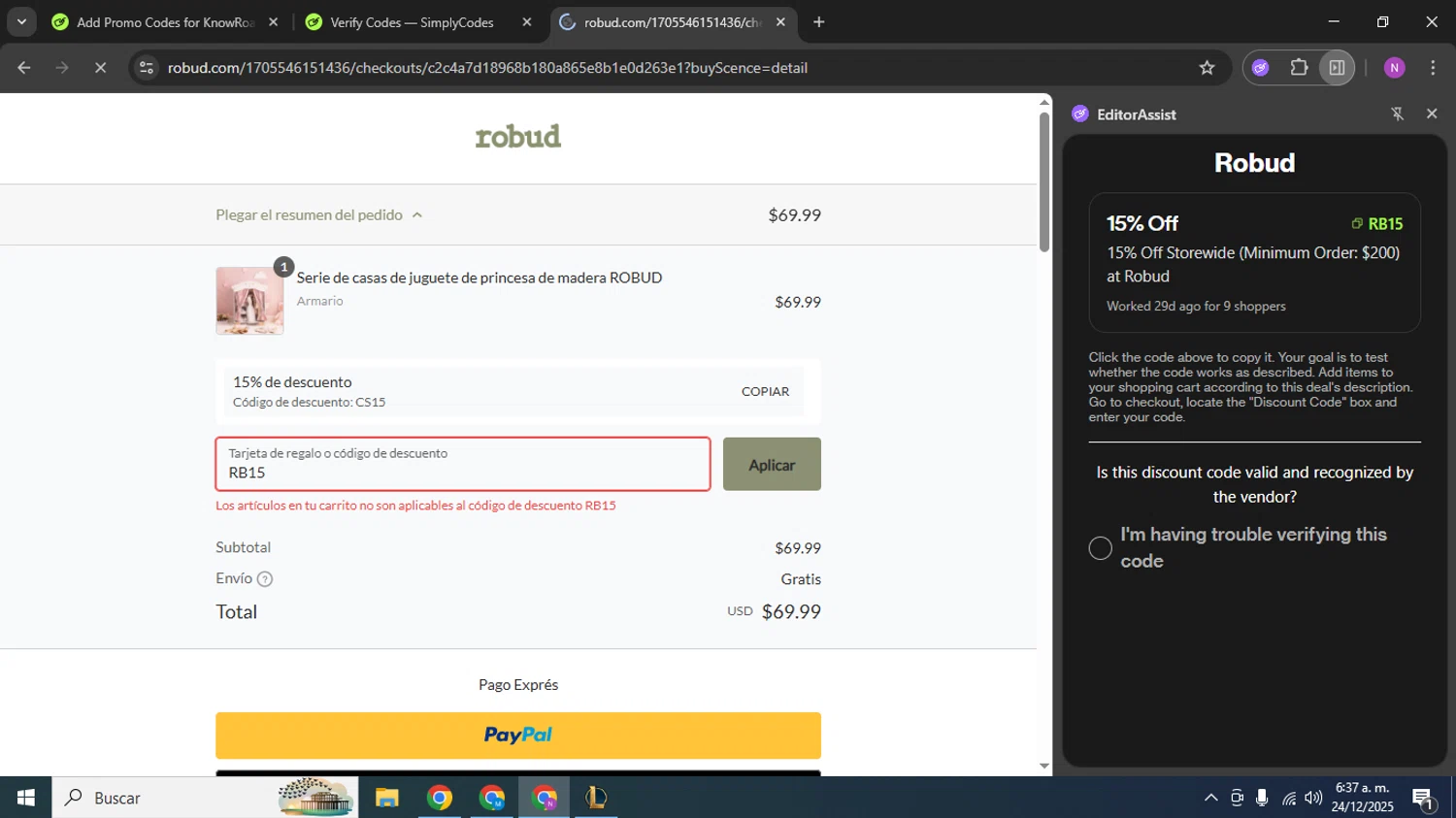Pay with the PayPal button
The width and height of the screenshot is (1456, 818).
(x=518, y=736)
